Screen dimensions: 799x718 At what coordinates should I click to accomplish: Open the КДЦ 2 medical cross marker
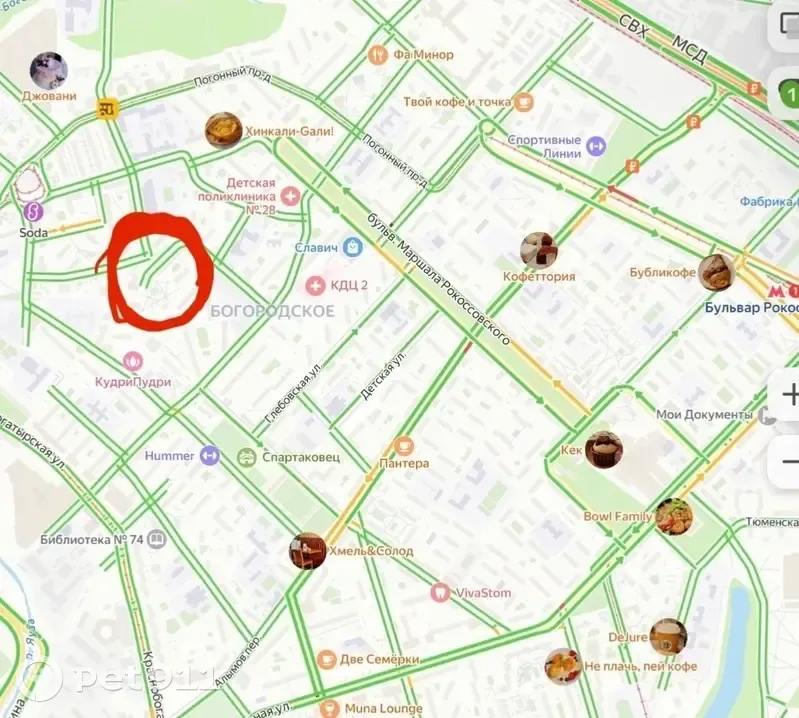pos(315,285)
